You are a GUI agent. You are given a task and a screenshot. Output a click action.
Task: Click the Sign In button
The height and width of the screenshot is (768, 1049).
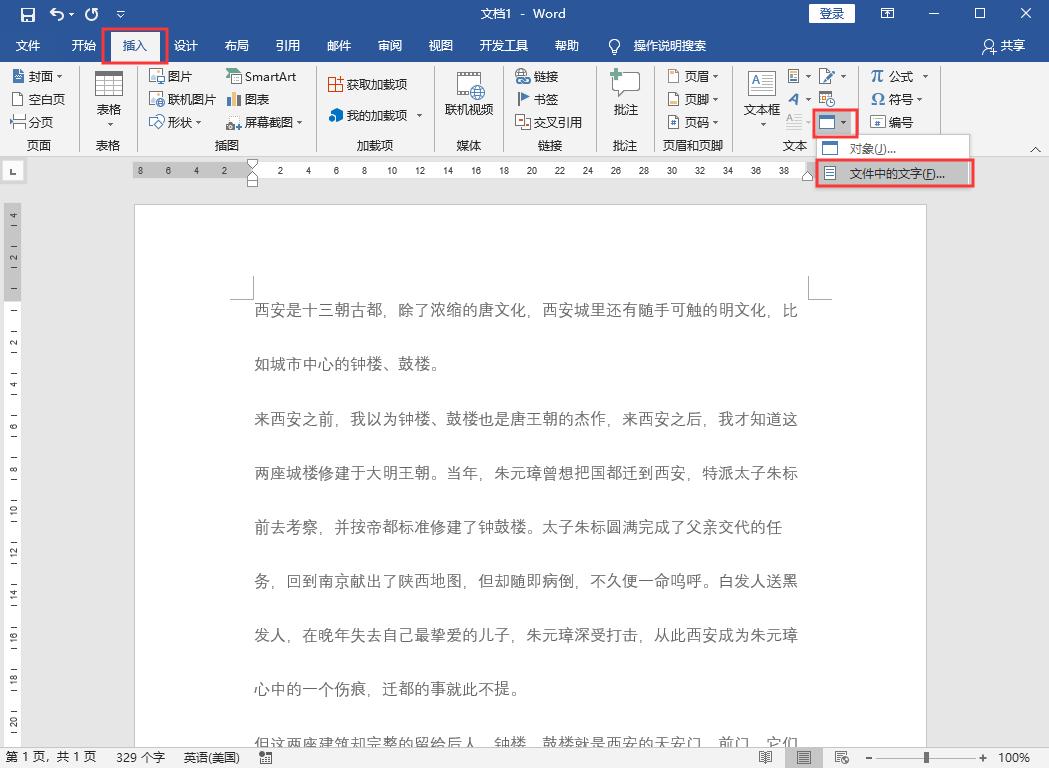(x=831, y=13)
